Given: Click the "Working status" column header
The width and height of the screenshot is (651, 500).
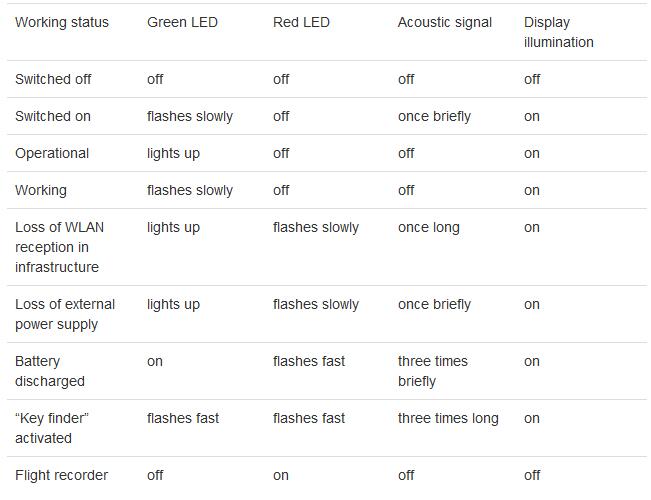Looking at the screenshot, I should [62, 22].
